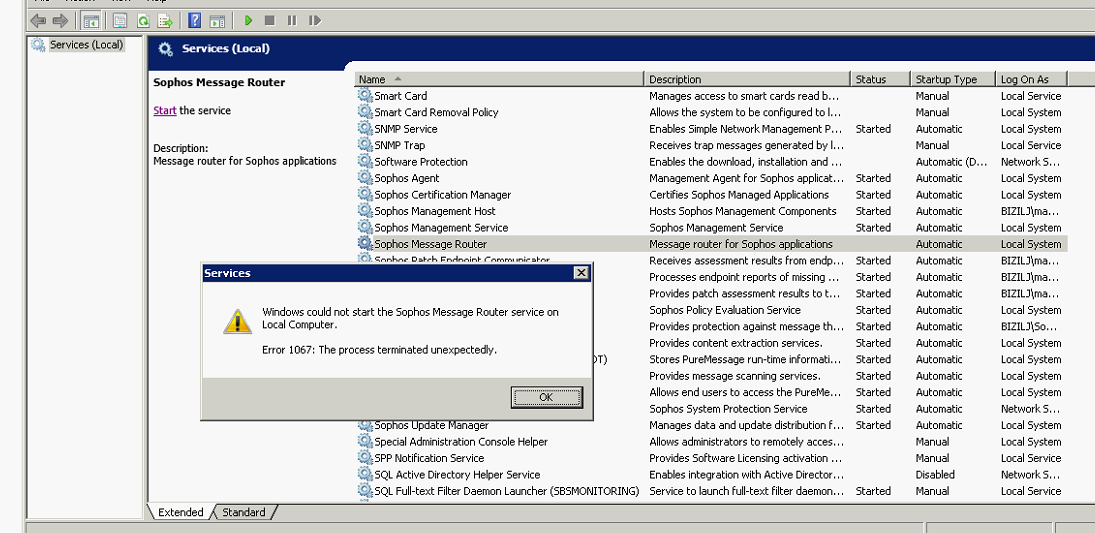
Task: Click the green Start Service play icon
Action: pos(248,21)
